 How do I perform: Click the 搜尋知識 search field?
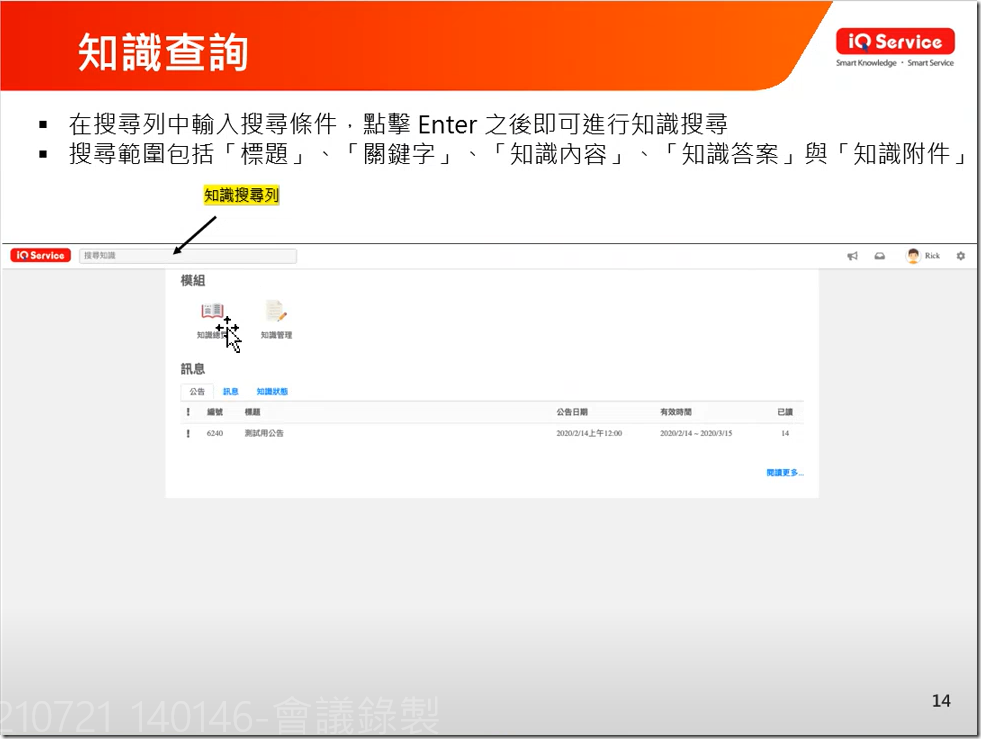click(x=188, y=256)
